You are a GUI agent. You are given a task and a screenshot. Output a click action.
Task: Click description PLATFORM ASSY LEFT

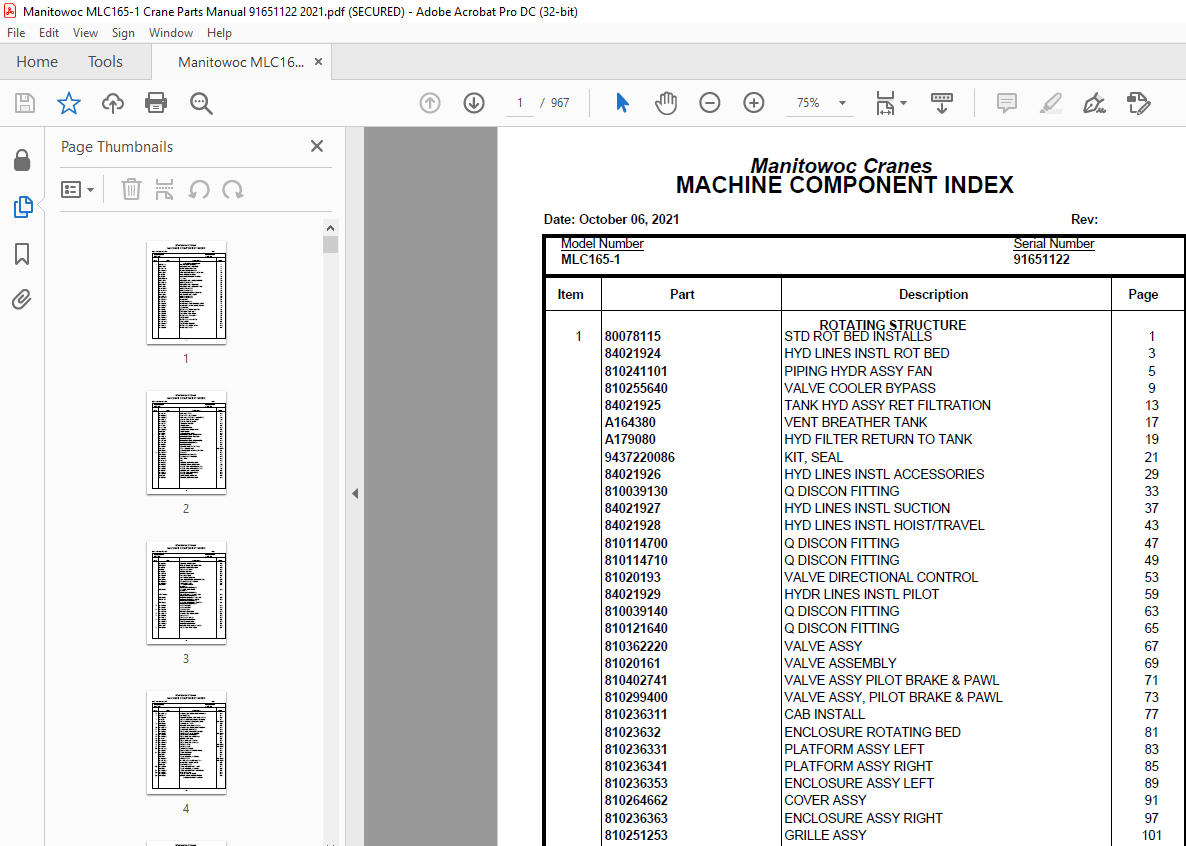pyautogui.click(x=854, y=749)
